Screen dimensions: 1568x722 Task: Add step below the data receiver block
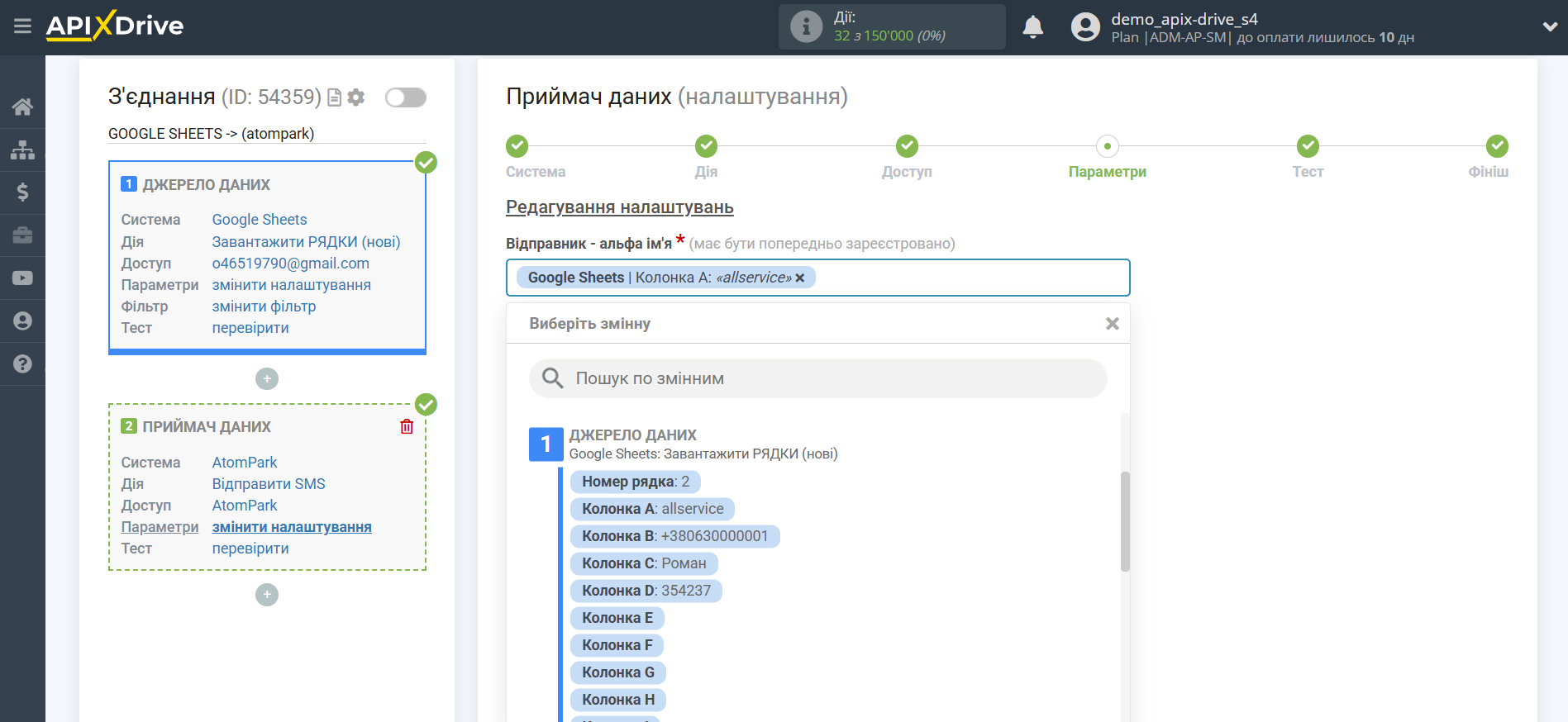pos(267,595)
